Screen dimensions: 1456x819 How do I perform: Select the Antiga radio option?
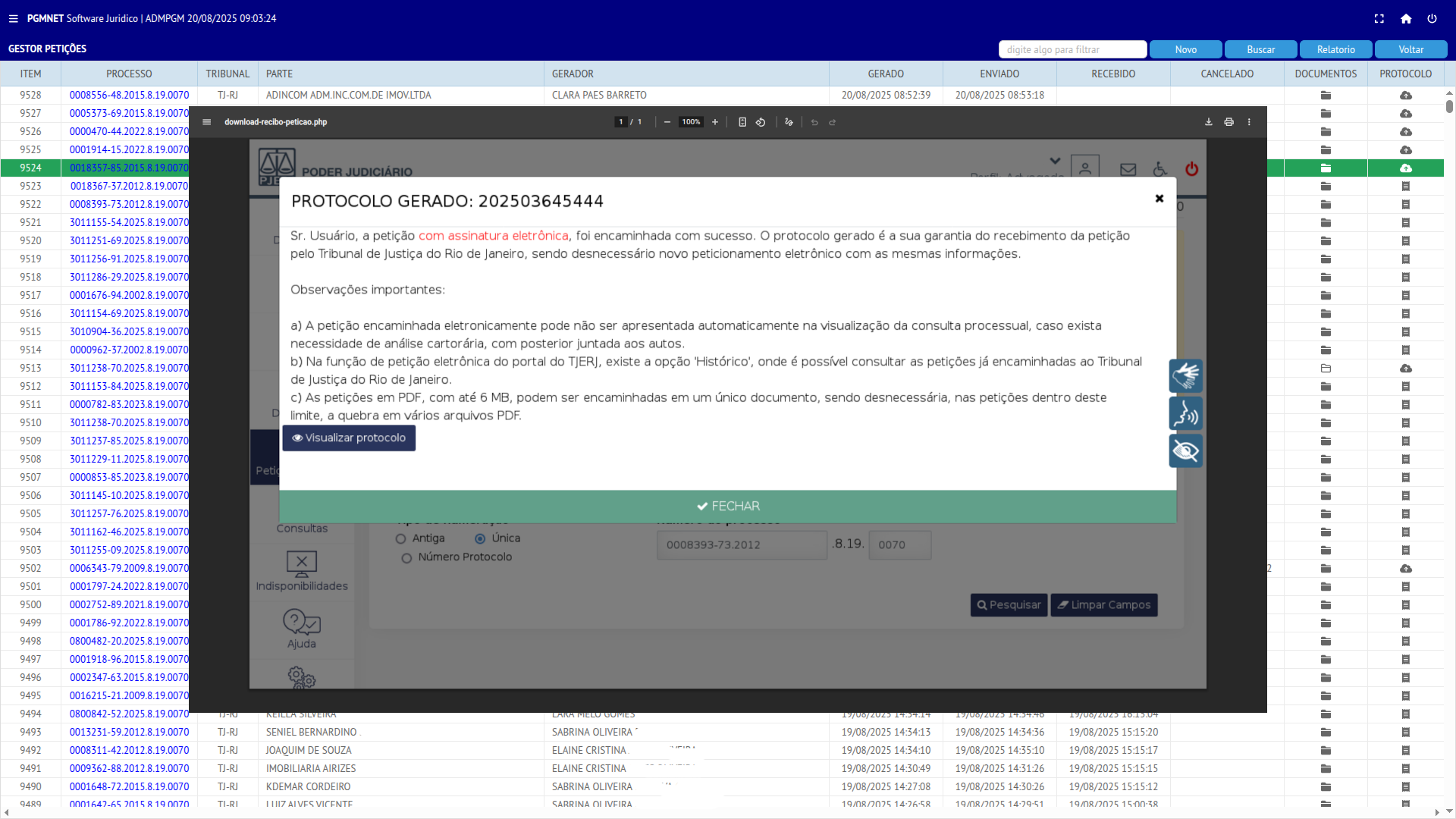click(401, 539)
